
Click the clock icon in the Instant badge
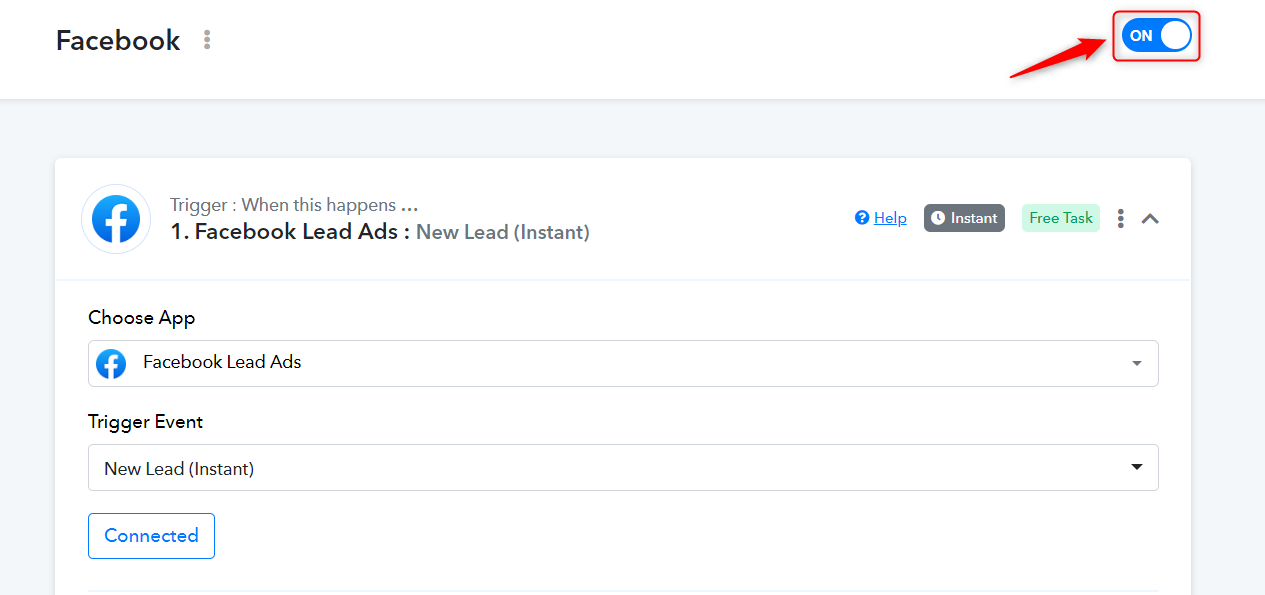coord(938,218)
